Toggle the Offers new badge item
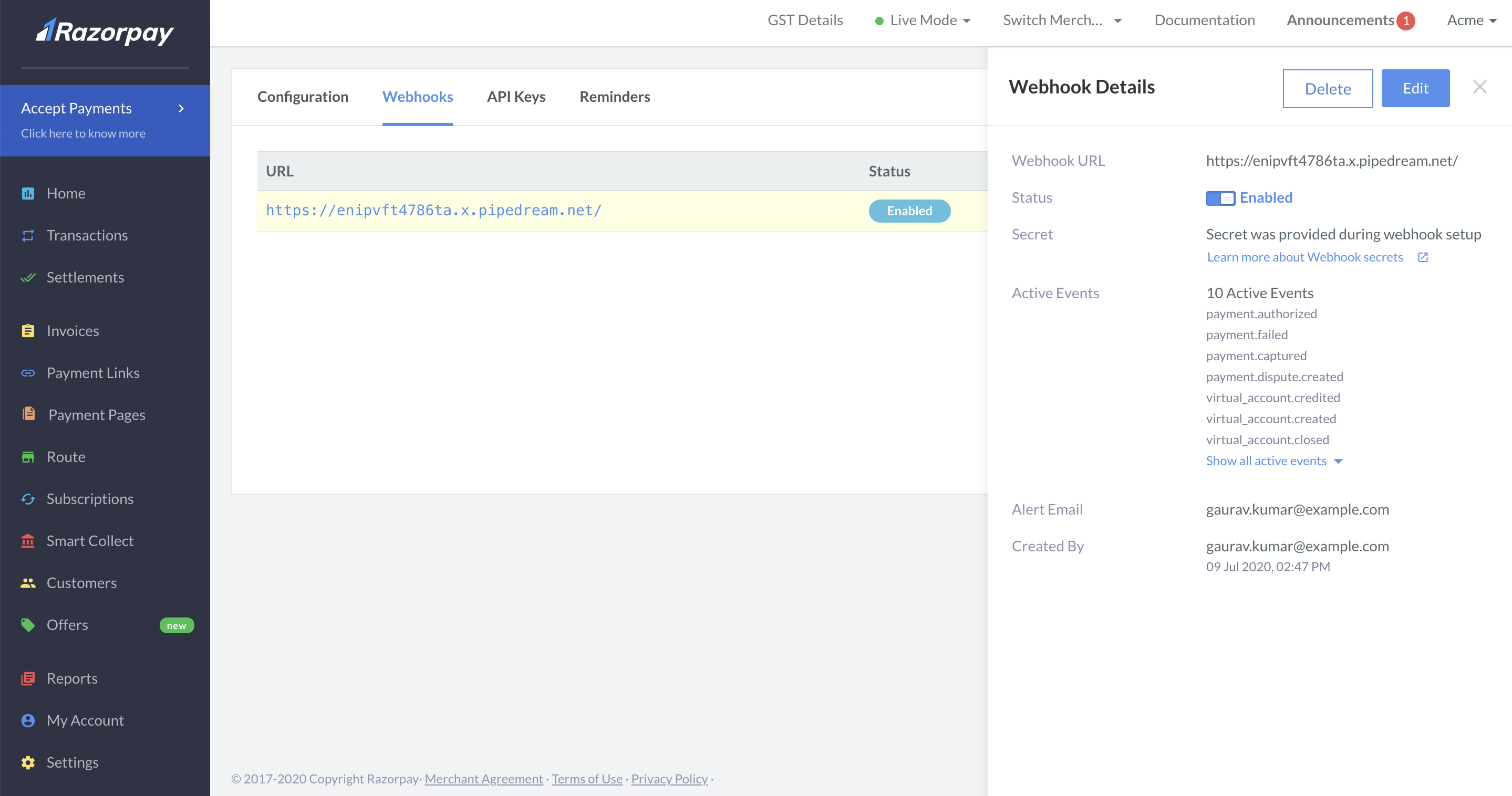The image size is (1512, 796). 176,625
